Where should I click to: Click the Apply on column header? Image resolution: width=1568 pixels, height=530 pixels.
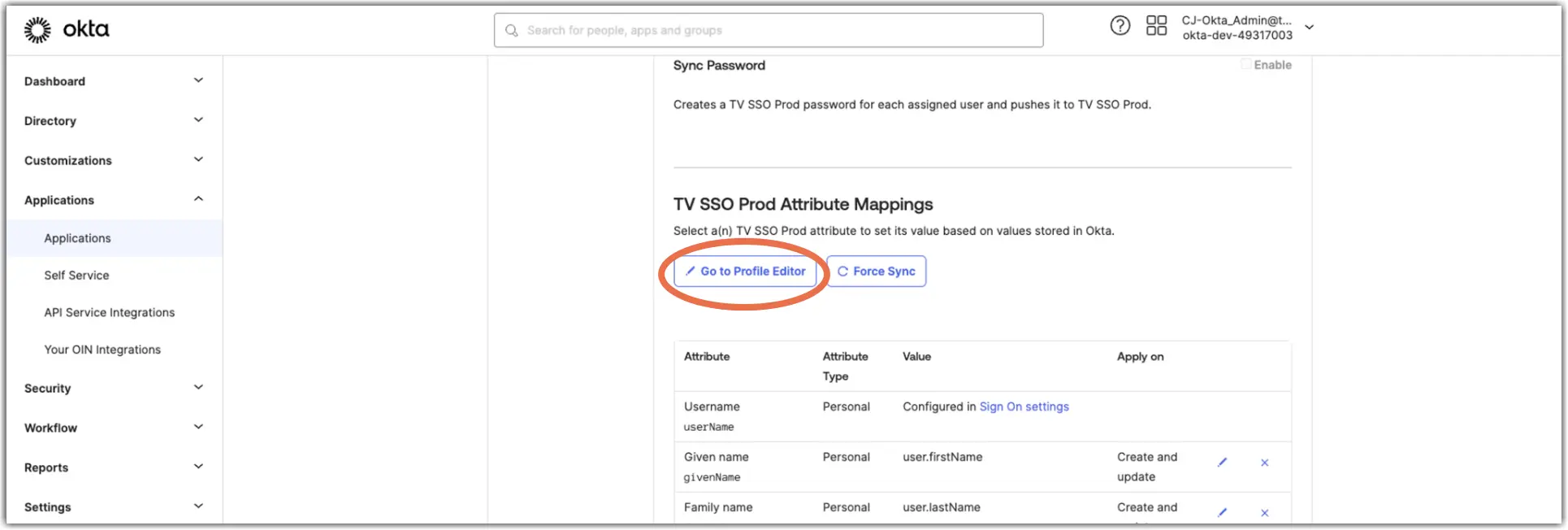click(x=1140, y=357)
